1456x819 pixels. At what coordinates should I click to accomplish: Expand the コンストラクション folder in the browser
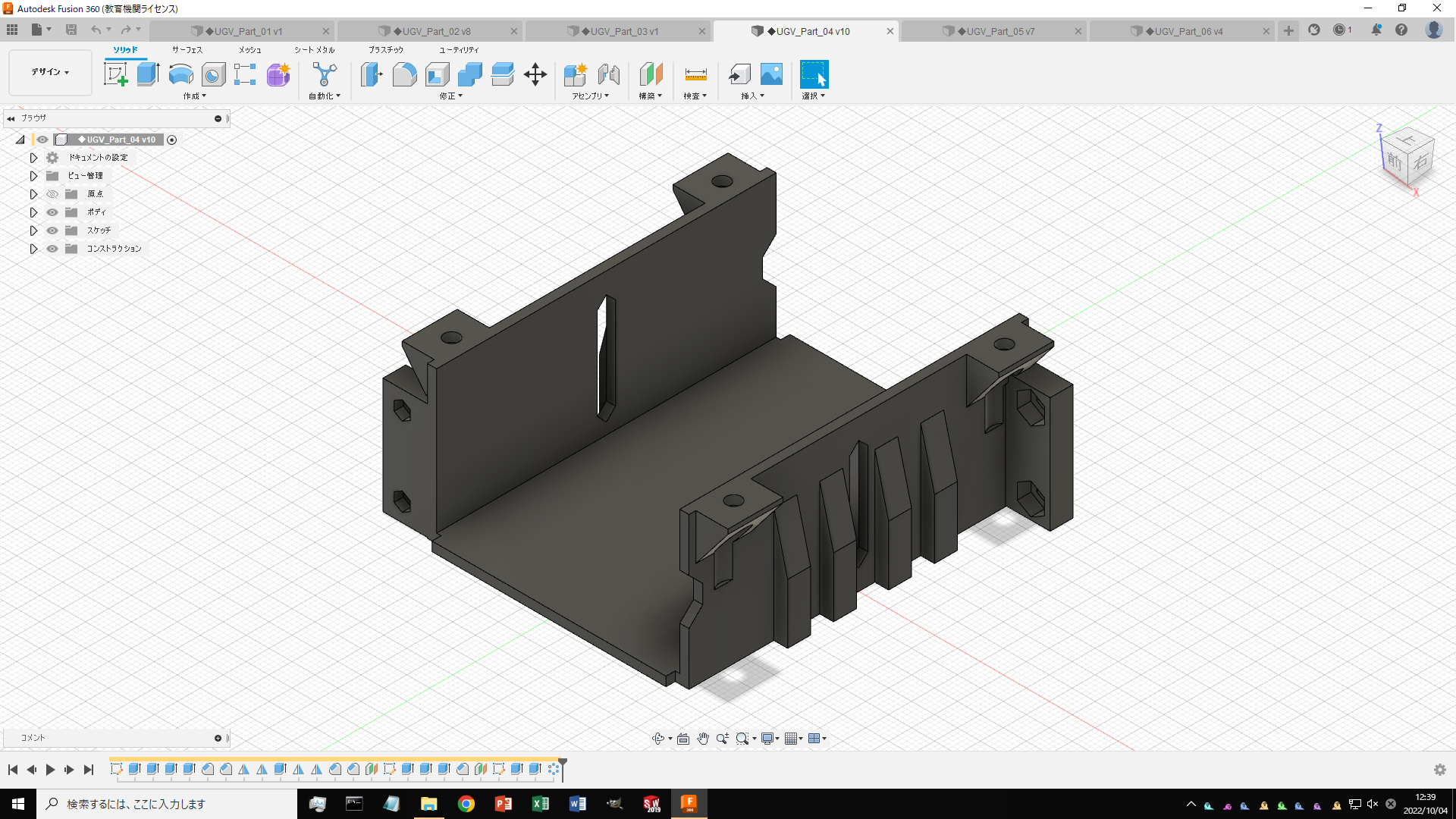tap(33, 248)
